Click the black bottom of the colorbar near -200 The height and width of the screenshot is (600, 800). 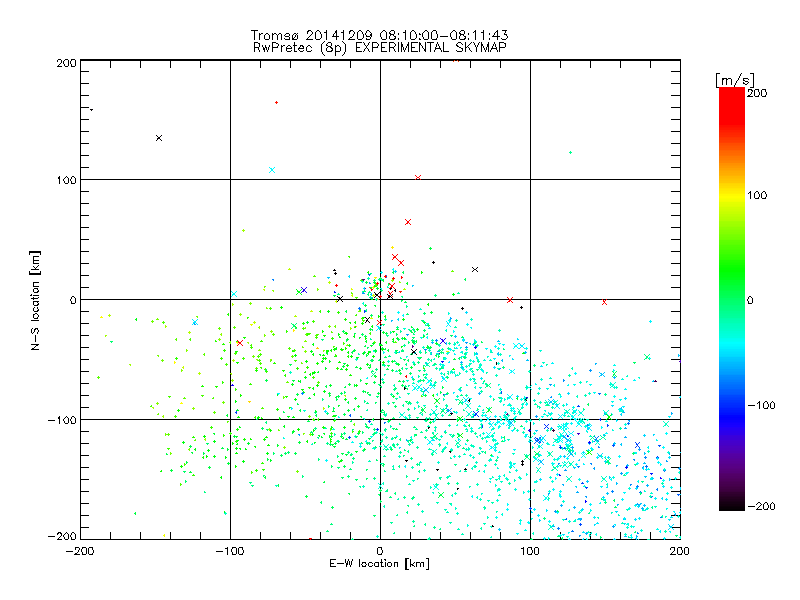click(x=732, y=504)
